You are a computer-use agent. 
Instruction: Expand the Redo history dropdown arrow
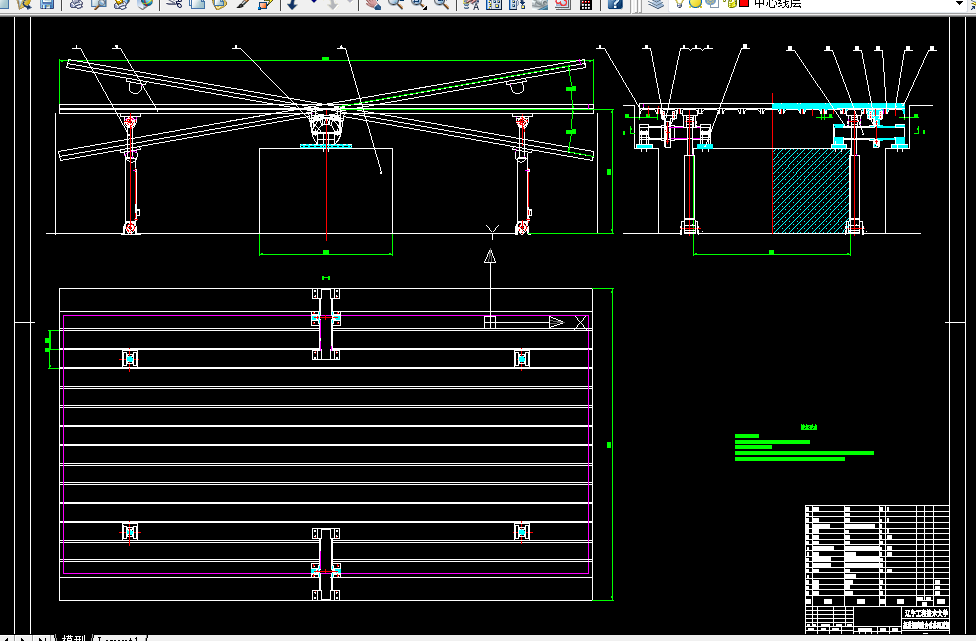click(350, 3)
